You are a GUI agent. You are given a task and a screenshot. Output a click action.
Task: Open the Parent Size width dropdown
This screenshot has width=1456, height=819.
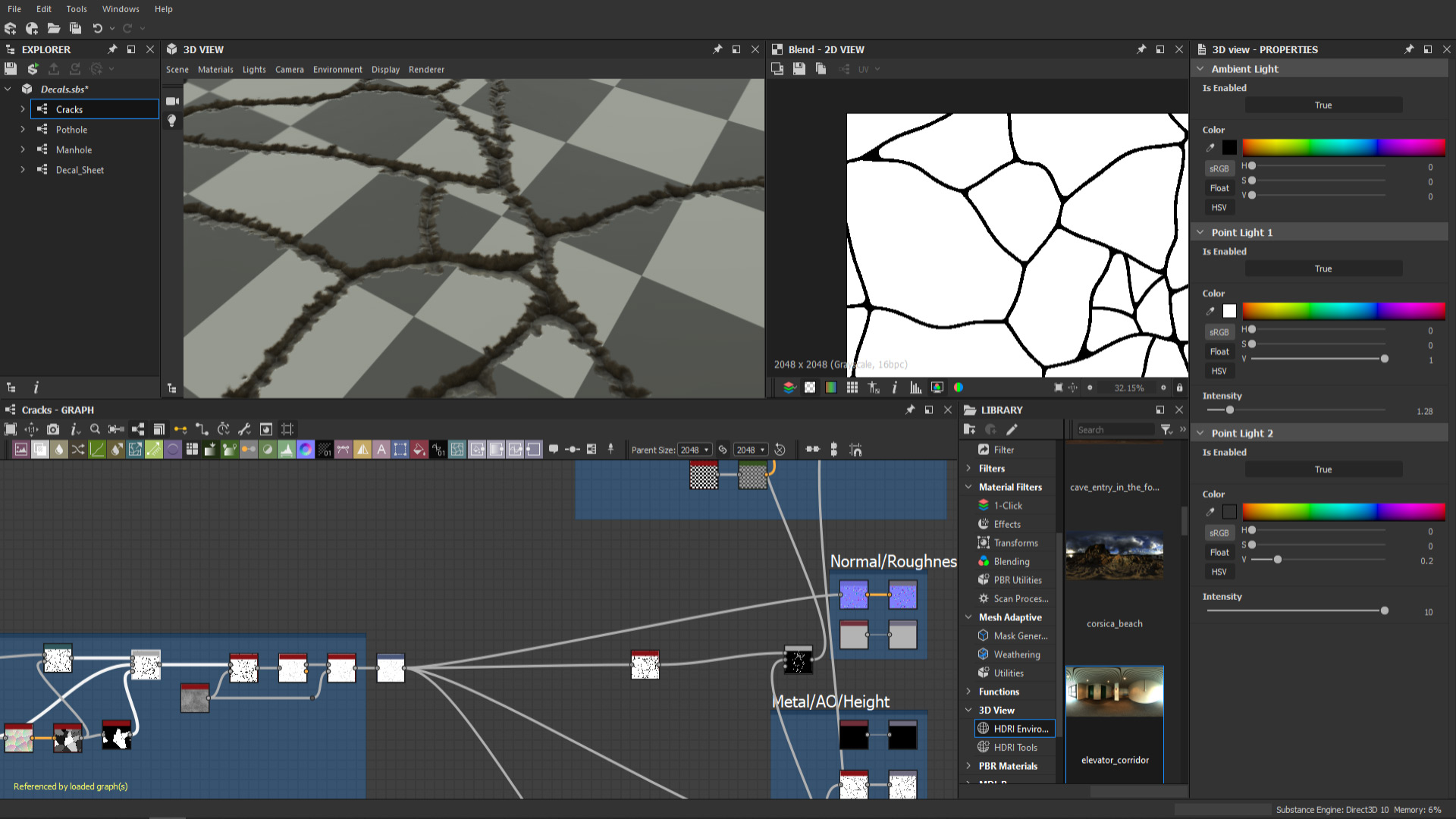click(695, 450)
